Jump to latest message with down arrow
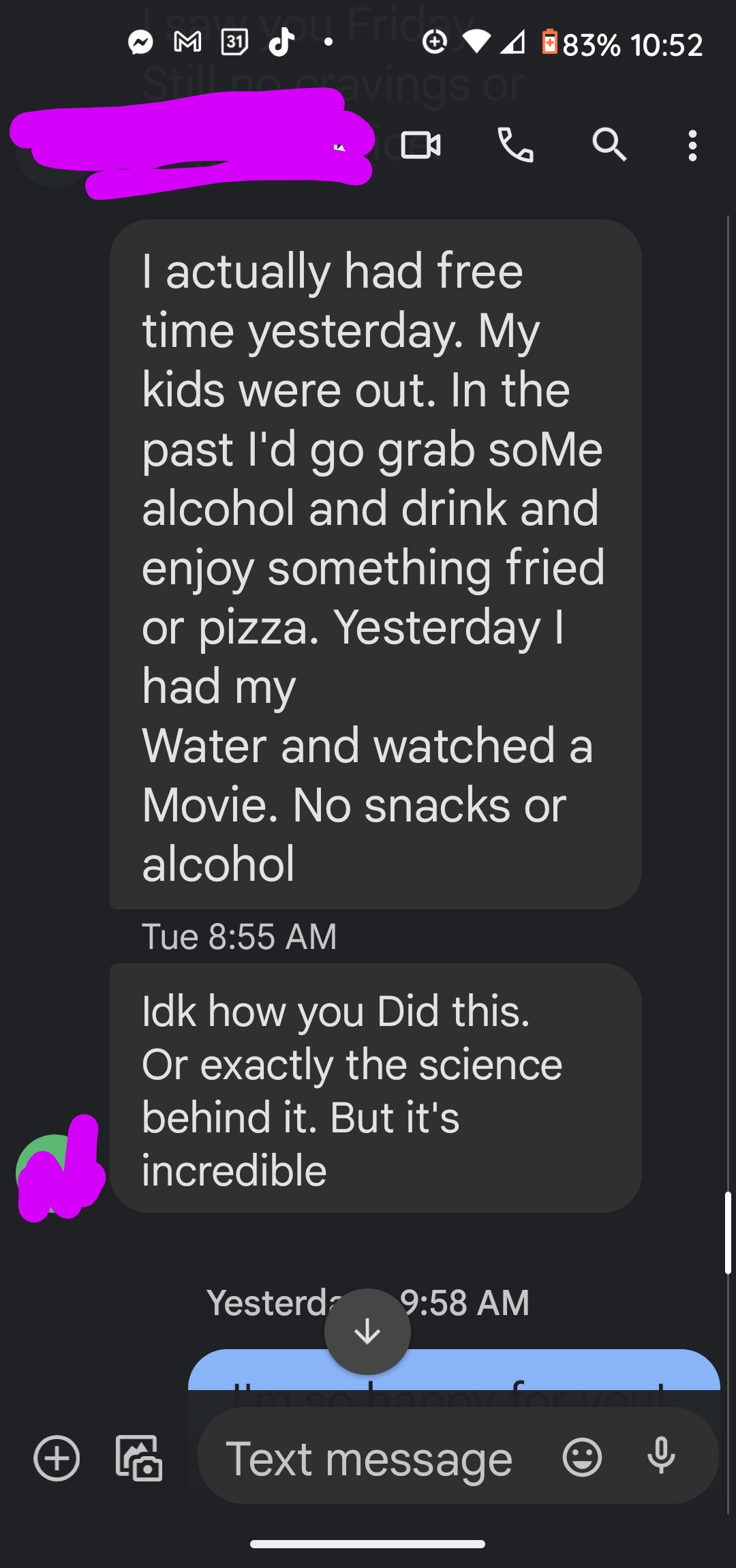This screenshot has width=736, height=1568. point(367,1331)
